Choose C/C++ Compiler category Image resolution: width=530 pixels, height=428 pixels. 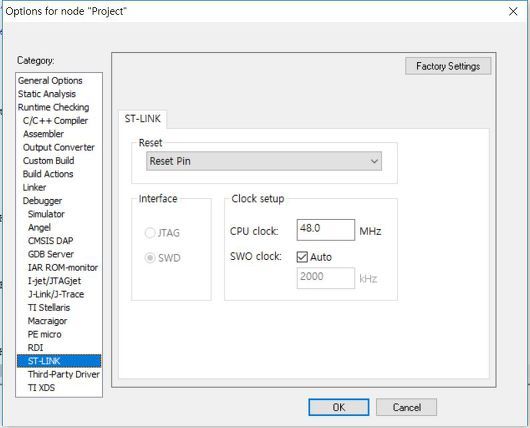(55, 121)
